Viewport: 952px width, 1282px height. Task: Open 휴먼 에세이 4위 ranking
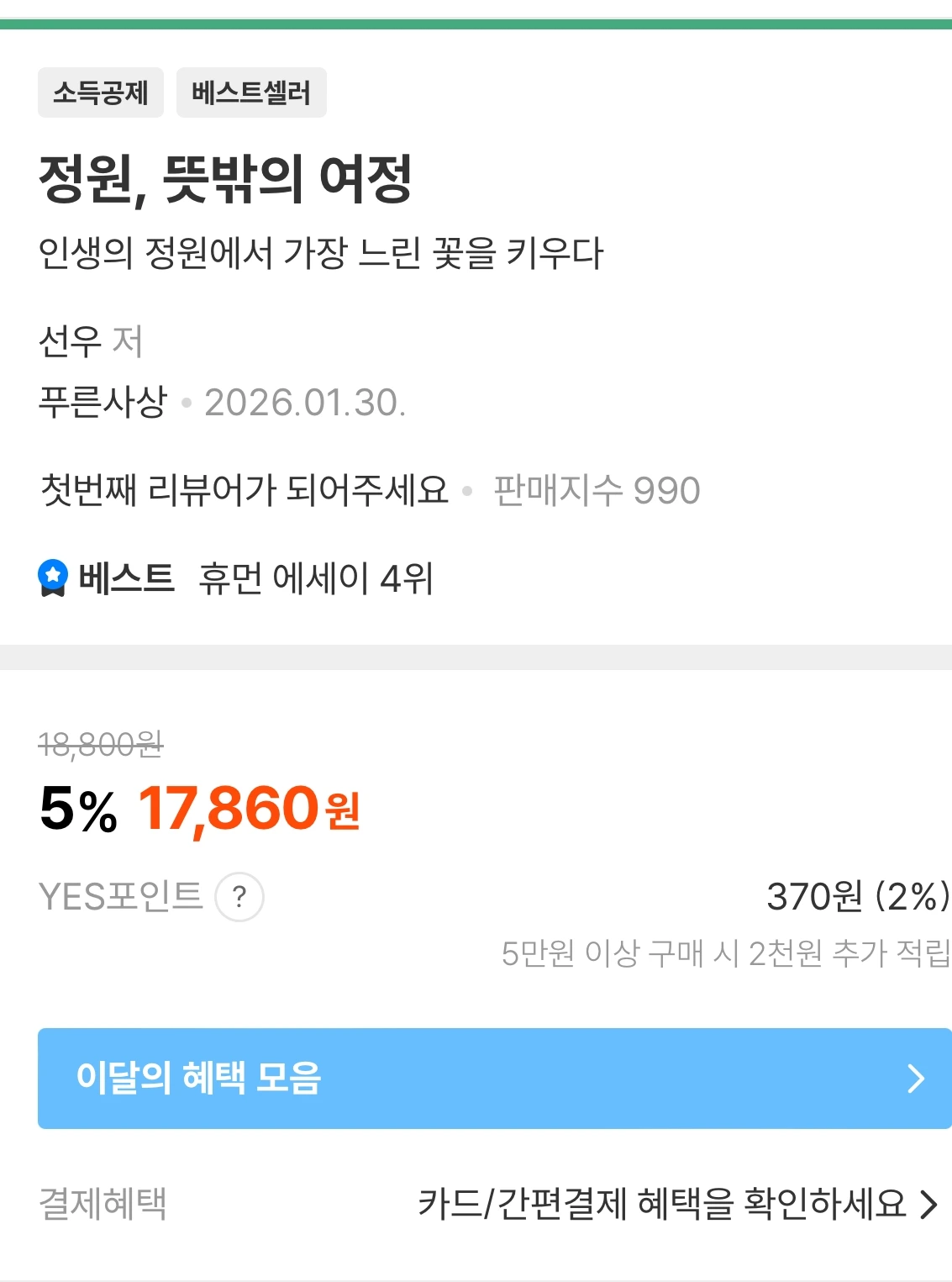[x=316, y=578]
